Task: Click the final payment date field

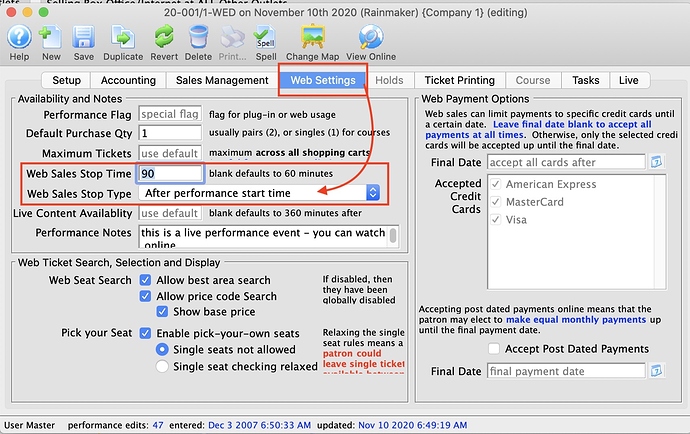Action: (x=566, y=371)
